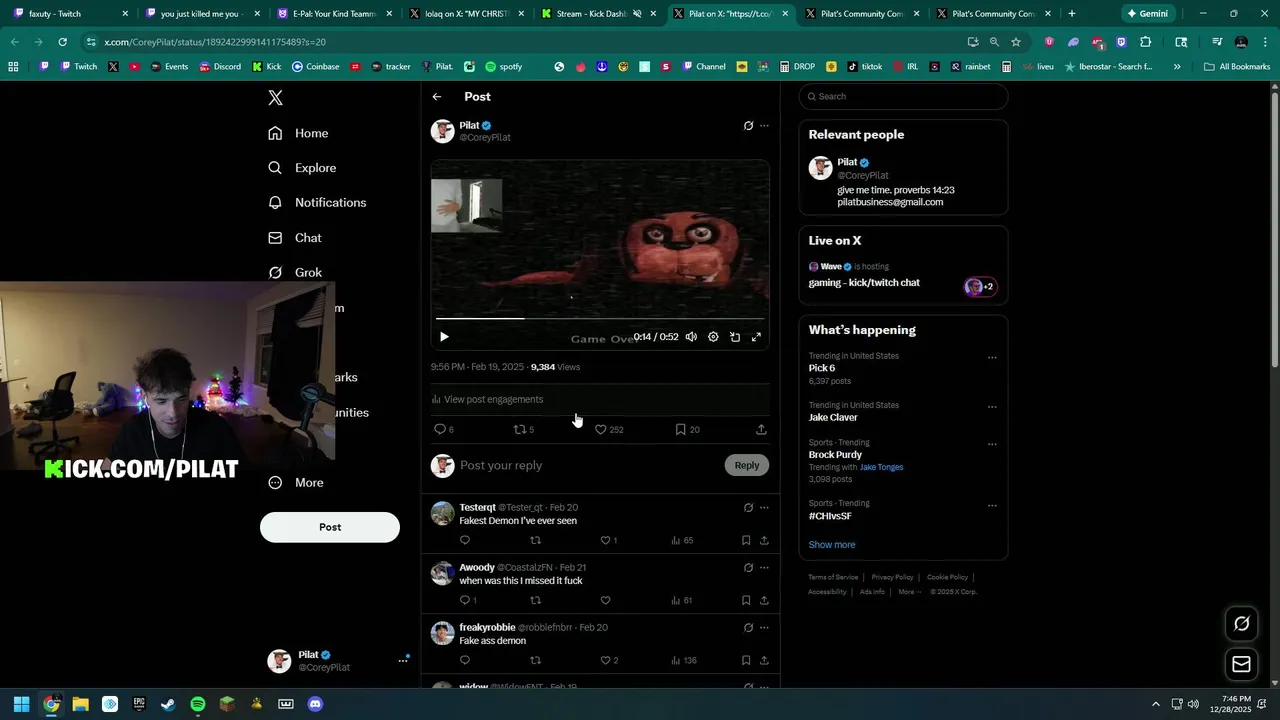This screenshot has width=1280, height=720.
Task: Open View post engagements
Action: tap(487, 399)
